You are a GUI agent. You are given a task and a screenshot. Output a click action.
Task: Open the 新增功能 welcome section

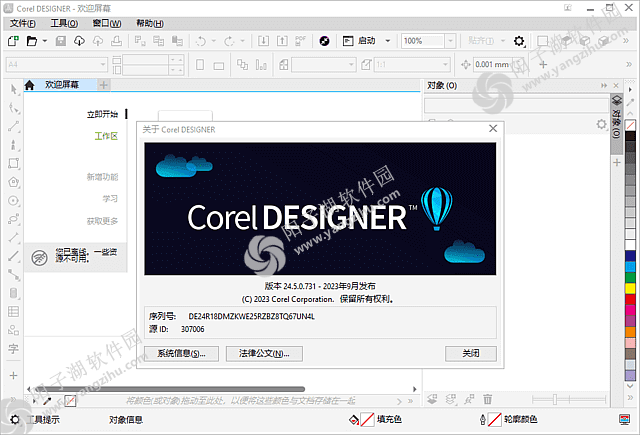point(102,177)
